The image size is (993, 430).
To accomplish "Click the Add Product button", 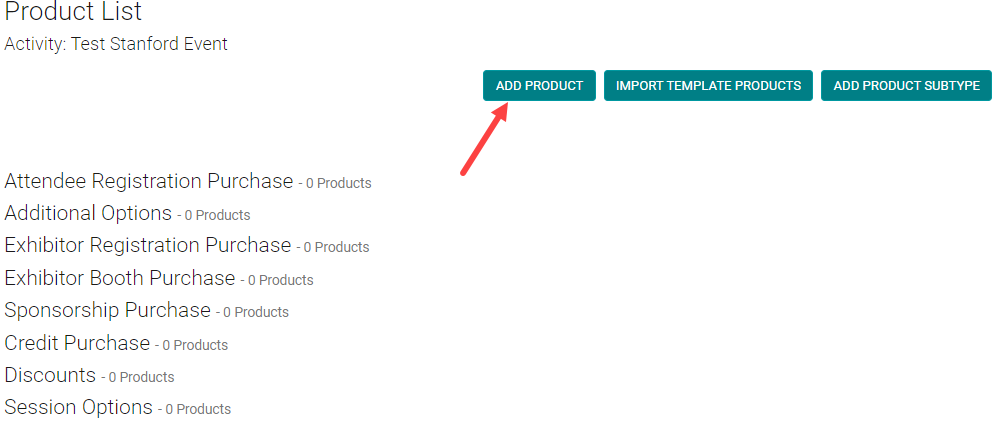I will click(x=539, y=86).
